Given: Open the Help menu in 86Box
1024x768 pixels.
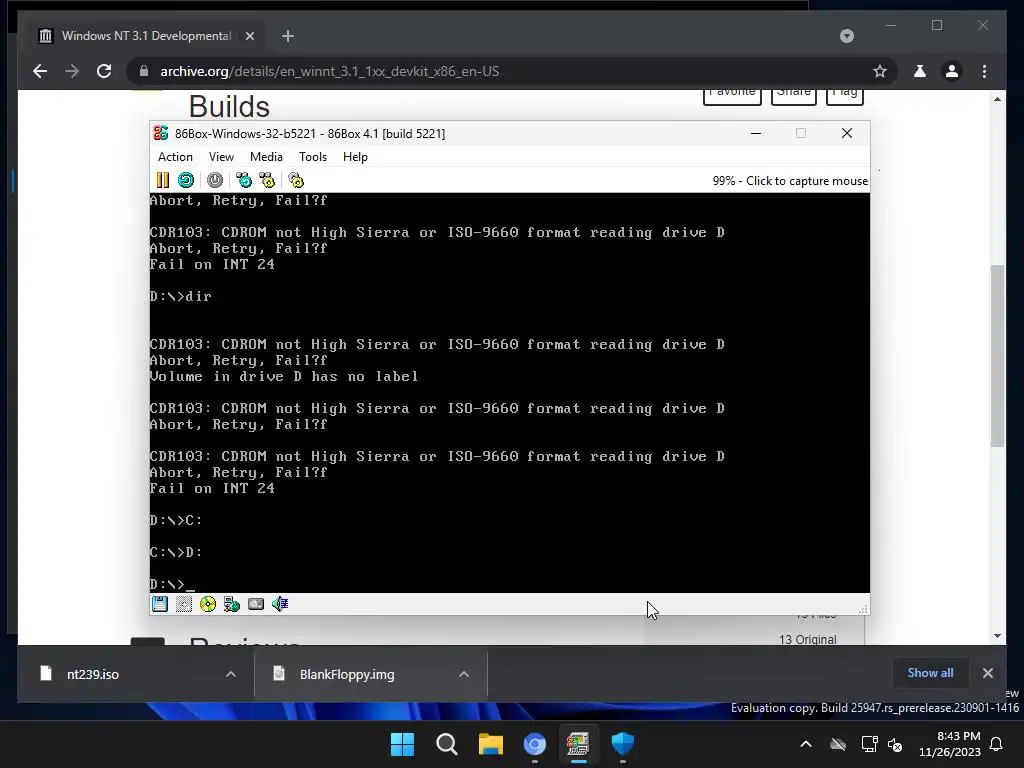Looking at the screenshot, I should [x=355, y=157].
